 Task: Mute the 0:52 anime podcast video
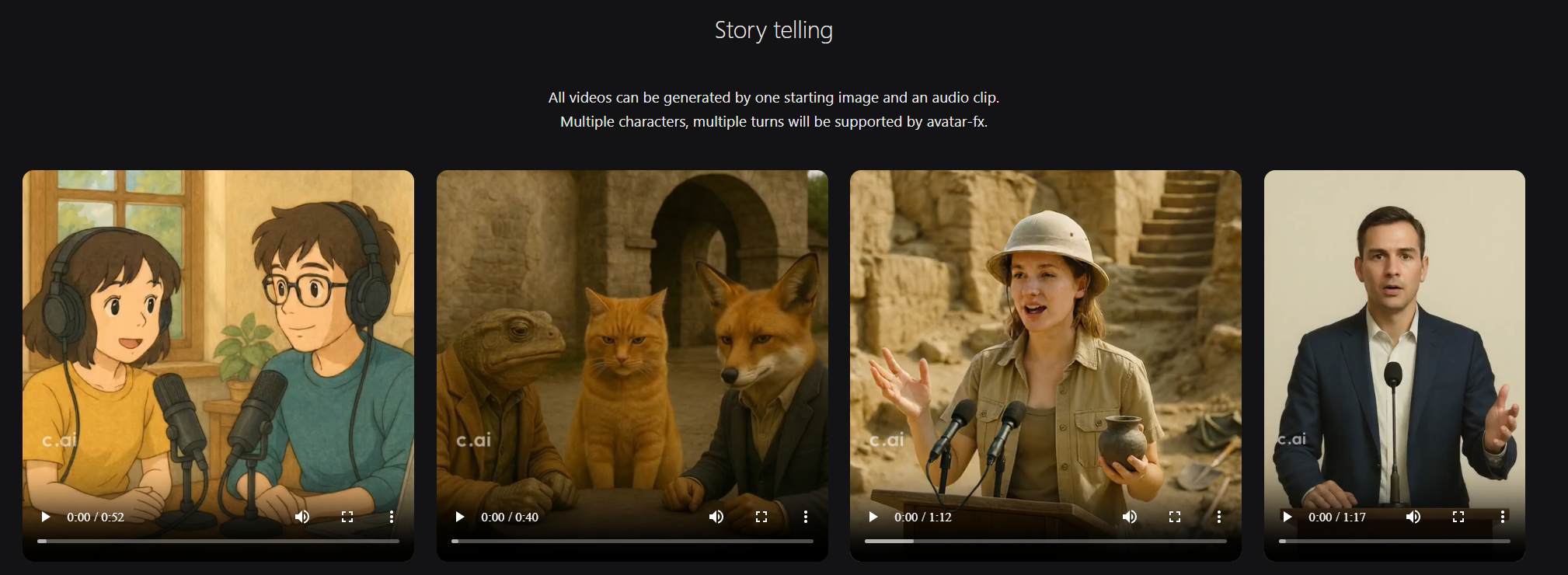pyautogui.click(x=302, y=517)
